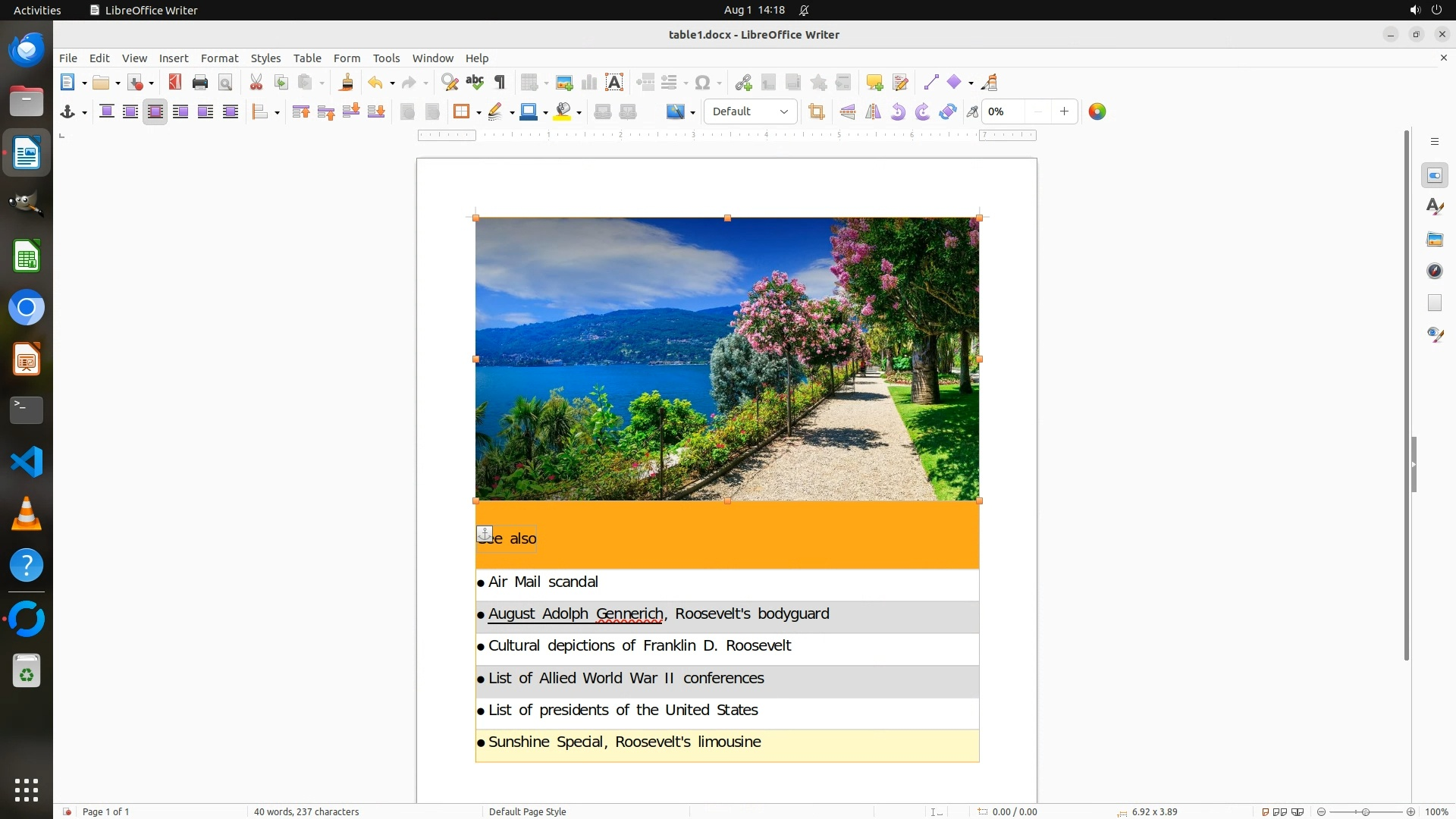Open the image mode Default dropdown
The width and height of the screenshot is (1456, 819).
(750, 112)
